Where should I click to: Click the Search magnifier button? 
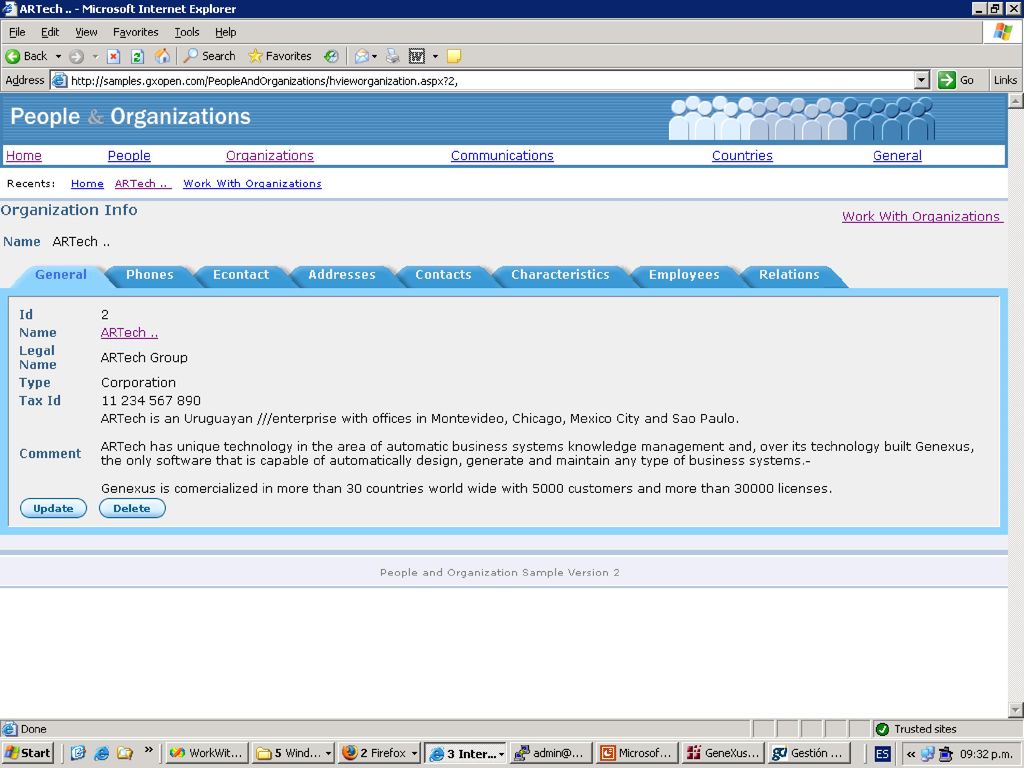point(209,56)
